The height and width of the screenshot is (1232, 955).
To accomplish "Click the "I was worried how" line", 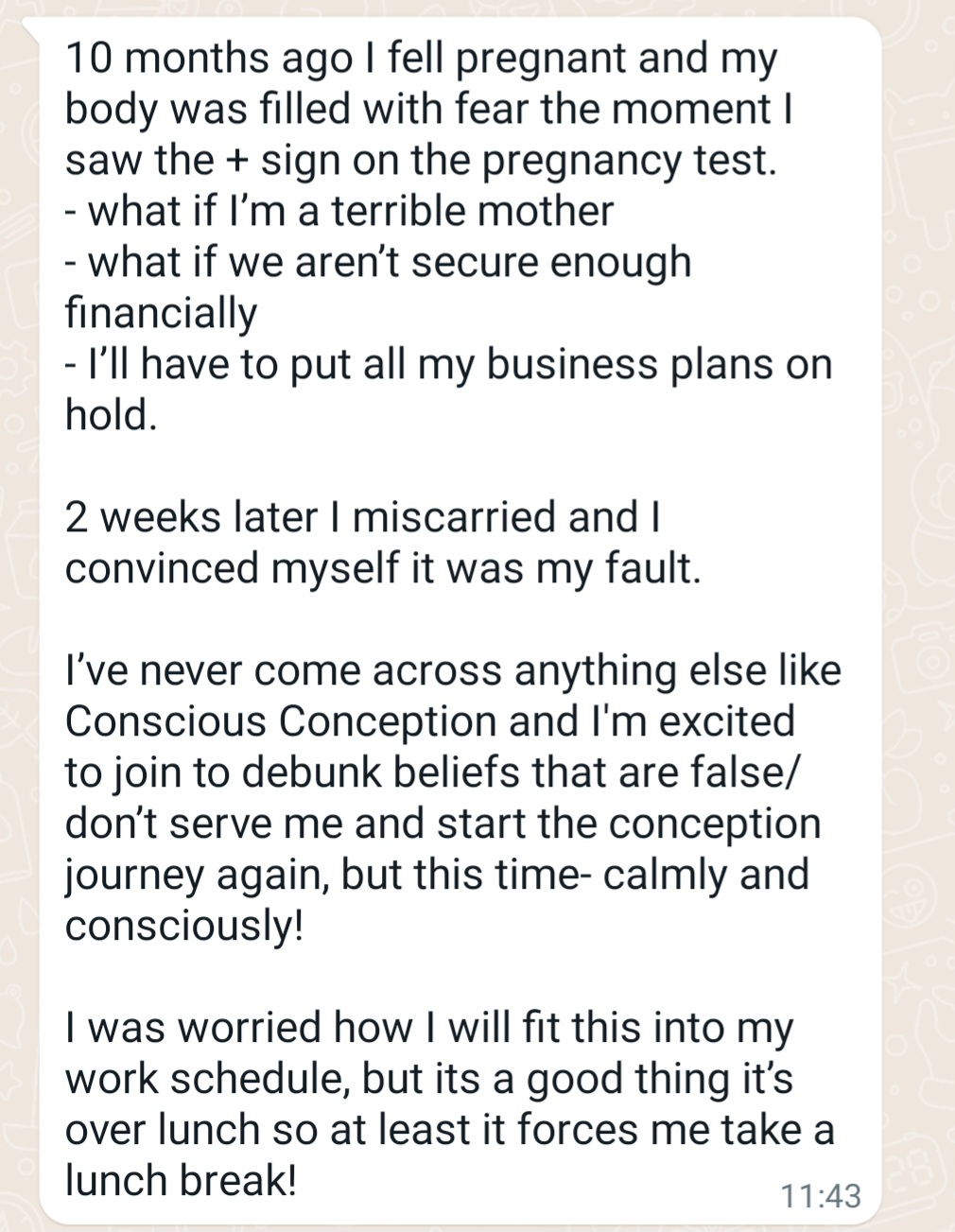I will pos(428,1028).
